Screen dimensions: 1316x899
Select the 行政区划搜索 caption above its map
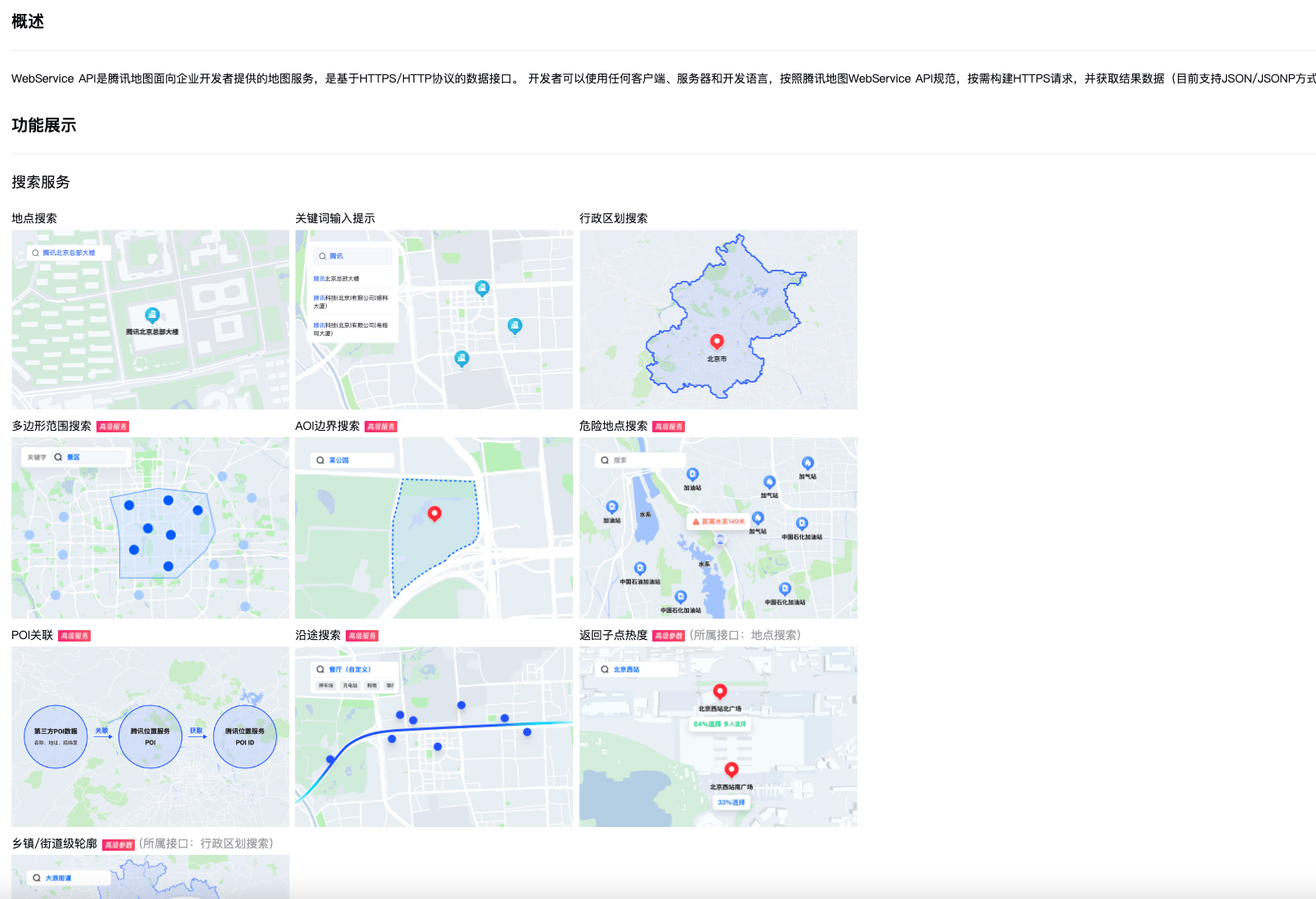(614, 218)
